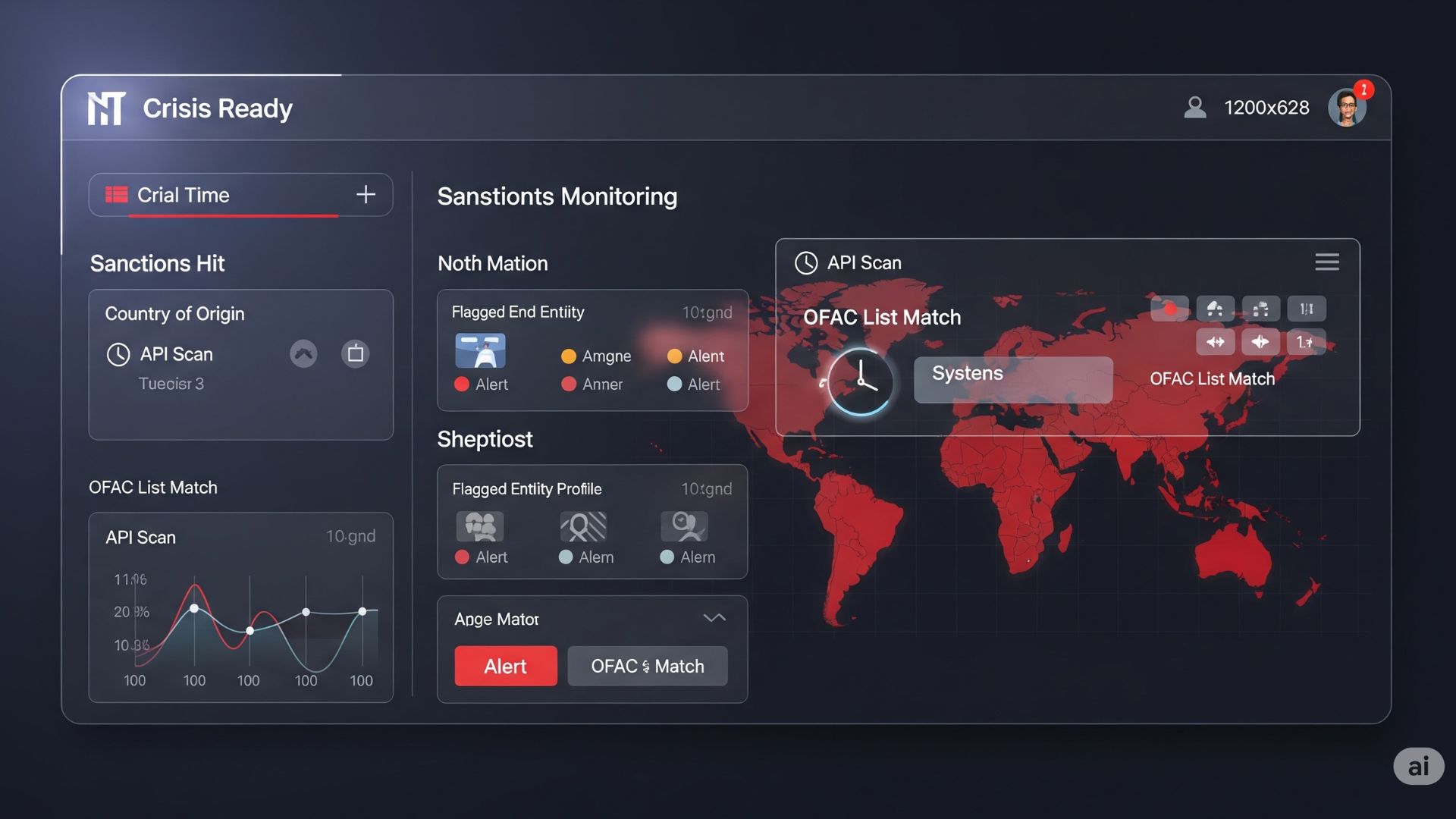1456x819 pixels.
Task: Click the user silhouette icon in header
Action: click(1195, 108)
